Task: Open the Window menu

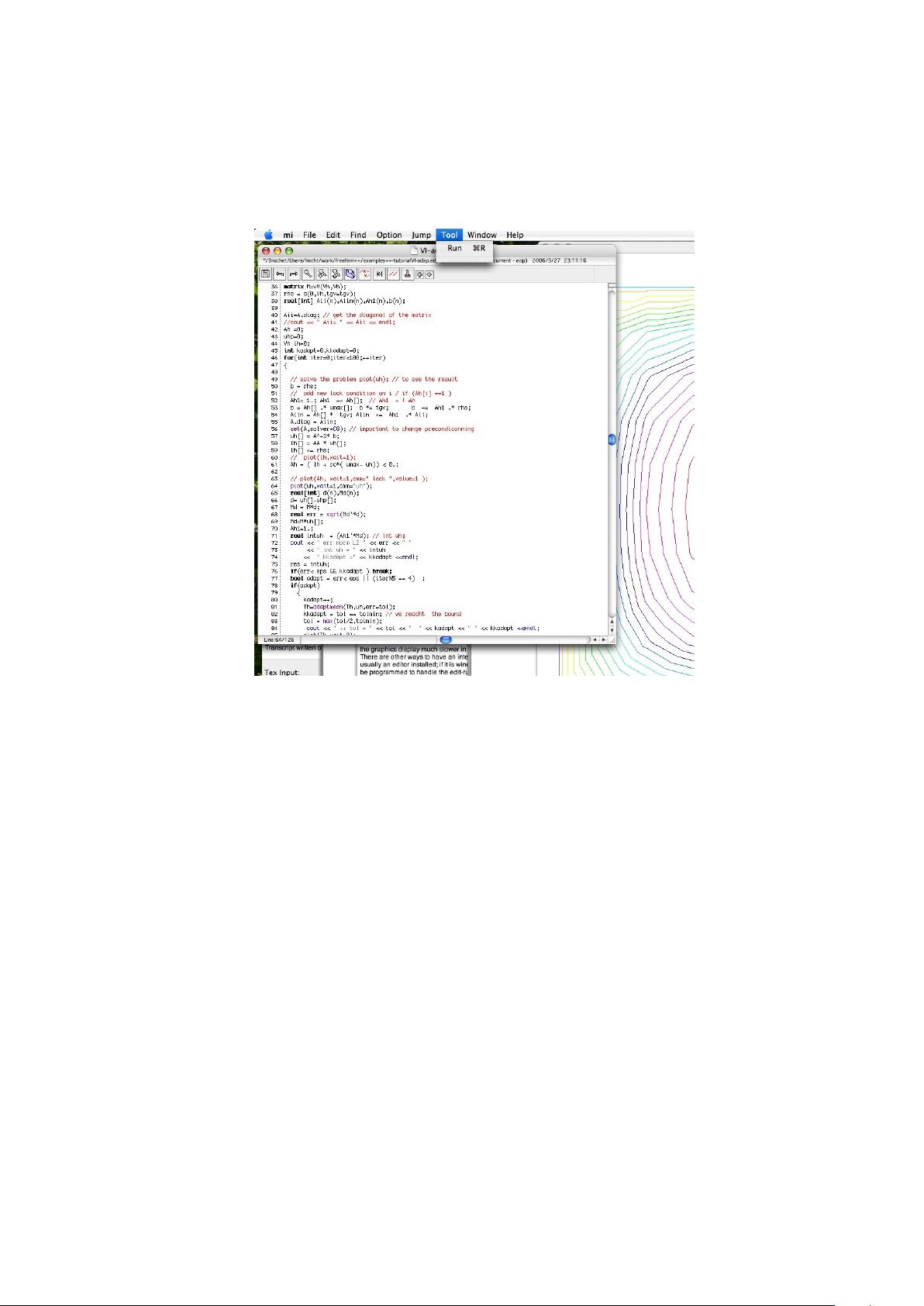Action: (x=481, y=235)
